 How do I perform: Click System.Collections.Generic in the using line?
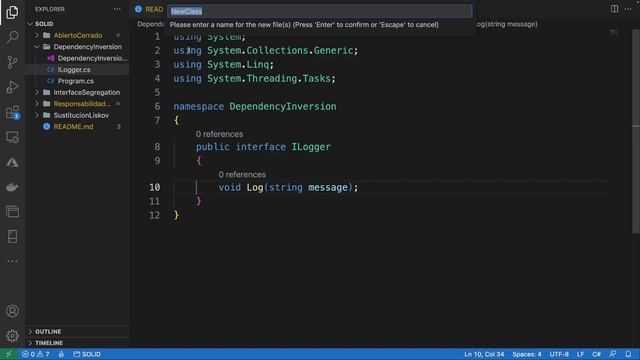pos(280,51)
